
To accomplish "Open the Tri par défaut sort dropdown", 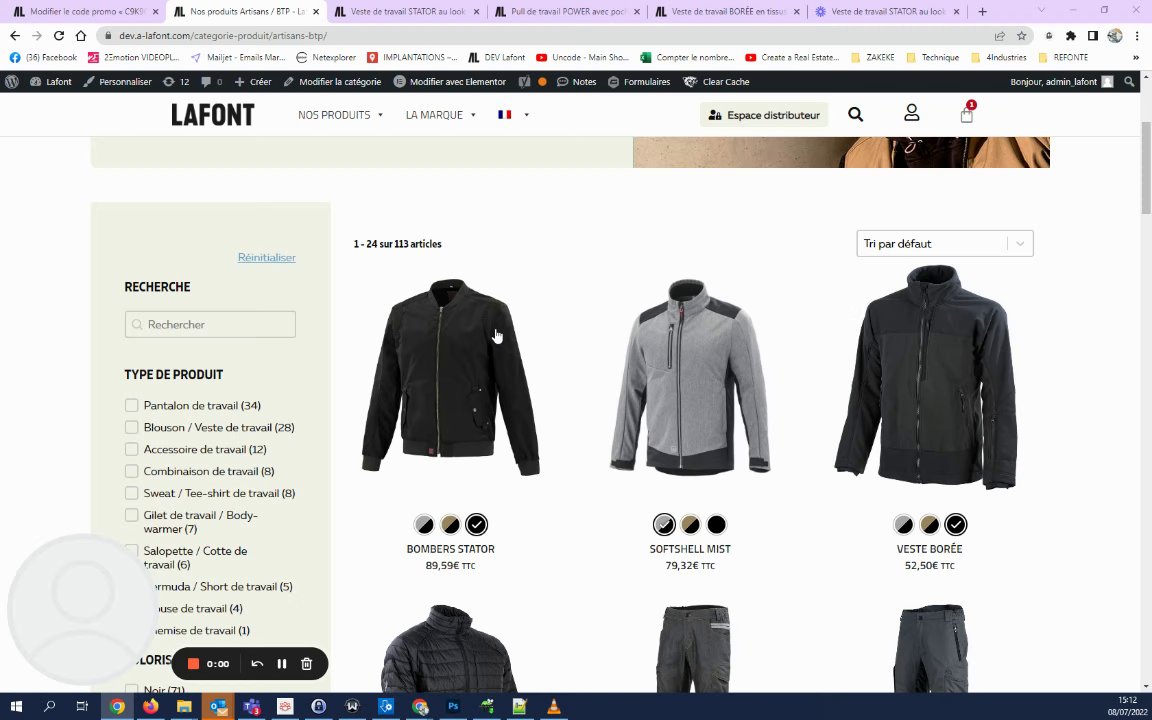I will tap(945, 244).
